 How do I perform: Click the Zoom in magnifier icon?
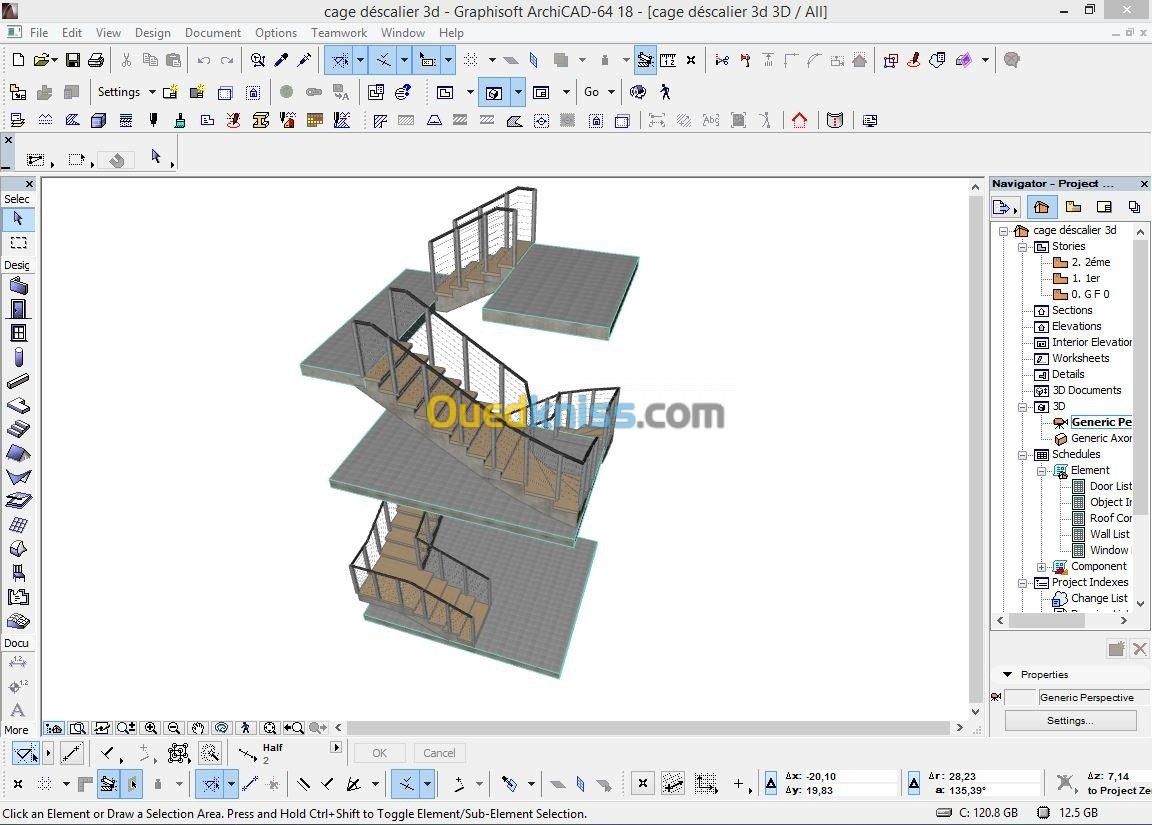(x=151, y=728)
